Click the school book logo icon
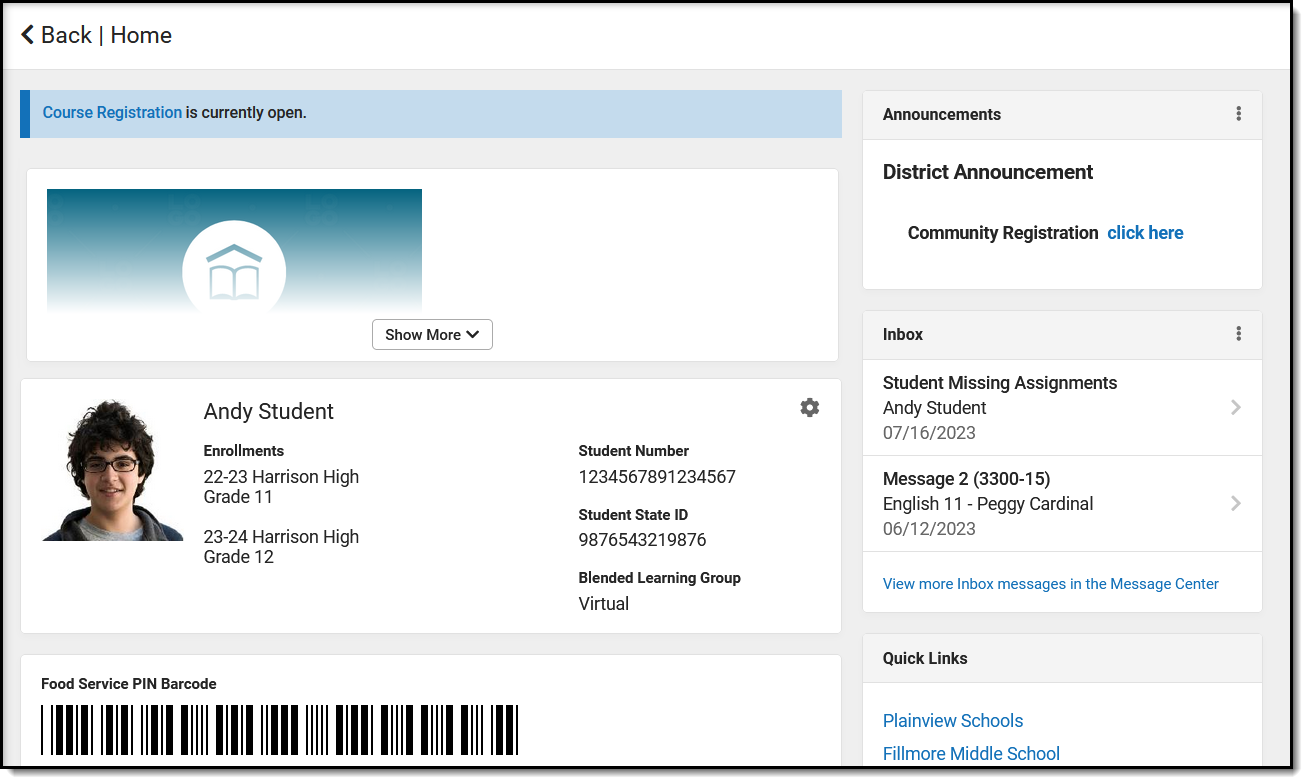 pyautogui.click(x=234, y=271)
